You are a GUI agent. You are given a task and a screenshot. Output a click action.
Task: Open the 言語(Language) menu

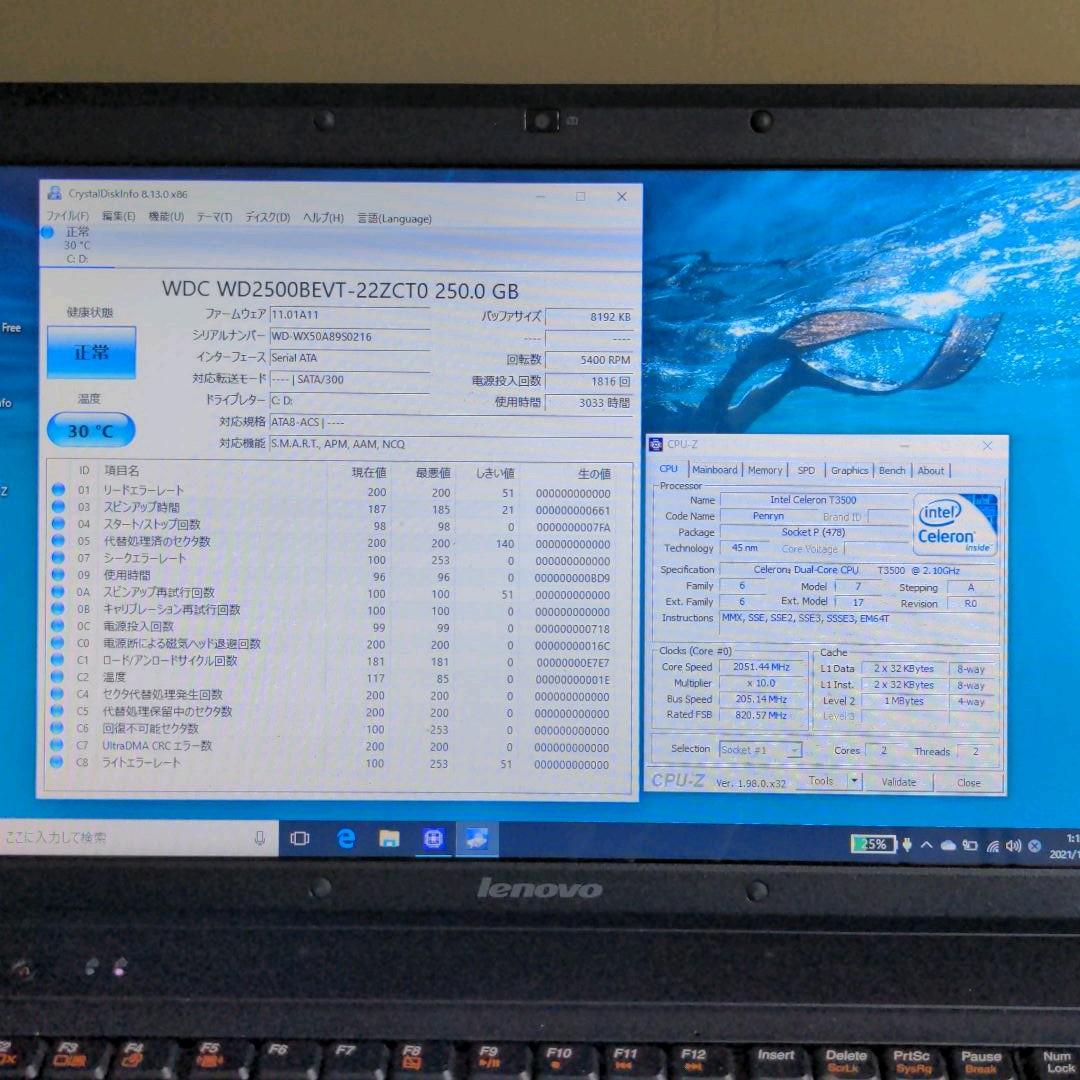(394, 218)
